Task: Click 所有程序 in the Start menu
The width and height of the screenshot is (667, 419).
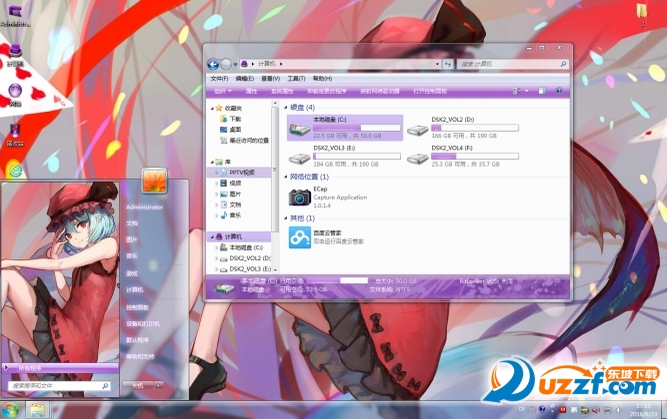Action: [60, 368]
